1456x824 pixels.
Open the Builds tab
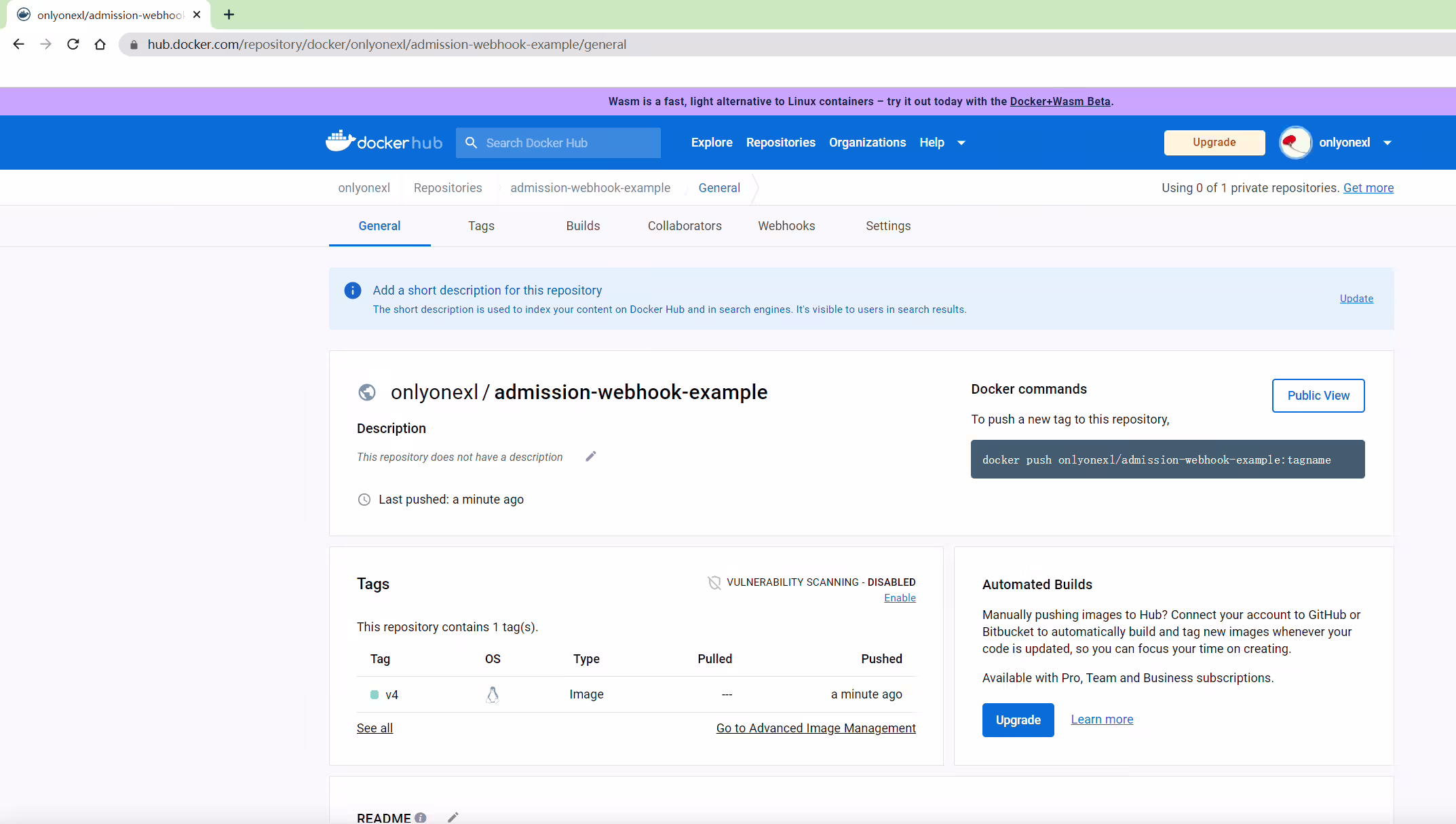(x=583, y=226)
